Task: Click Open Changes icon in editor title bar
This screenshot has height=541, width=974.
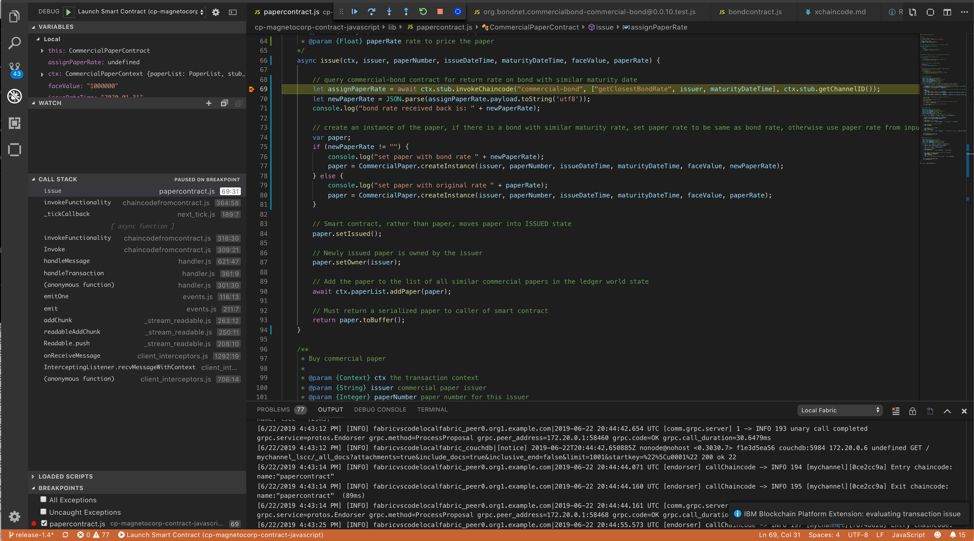Action: tap(913, 12)
